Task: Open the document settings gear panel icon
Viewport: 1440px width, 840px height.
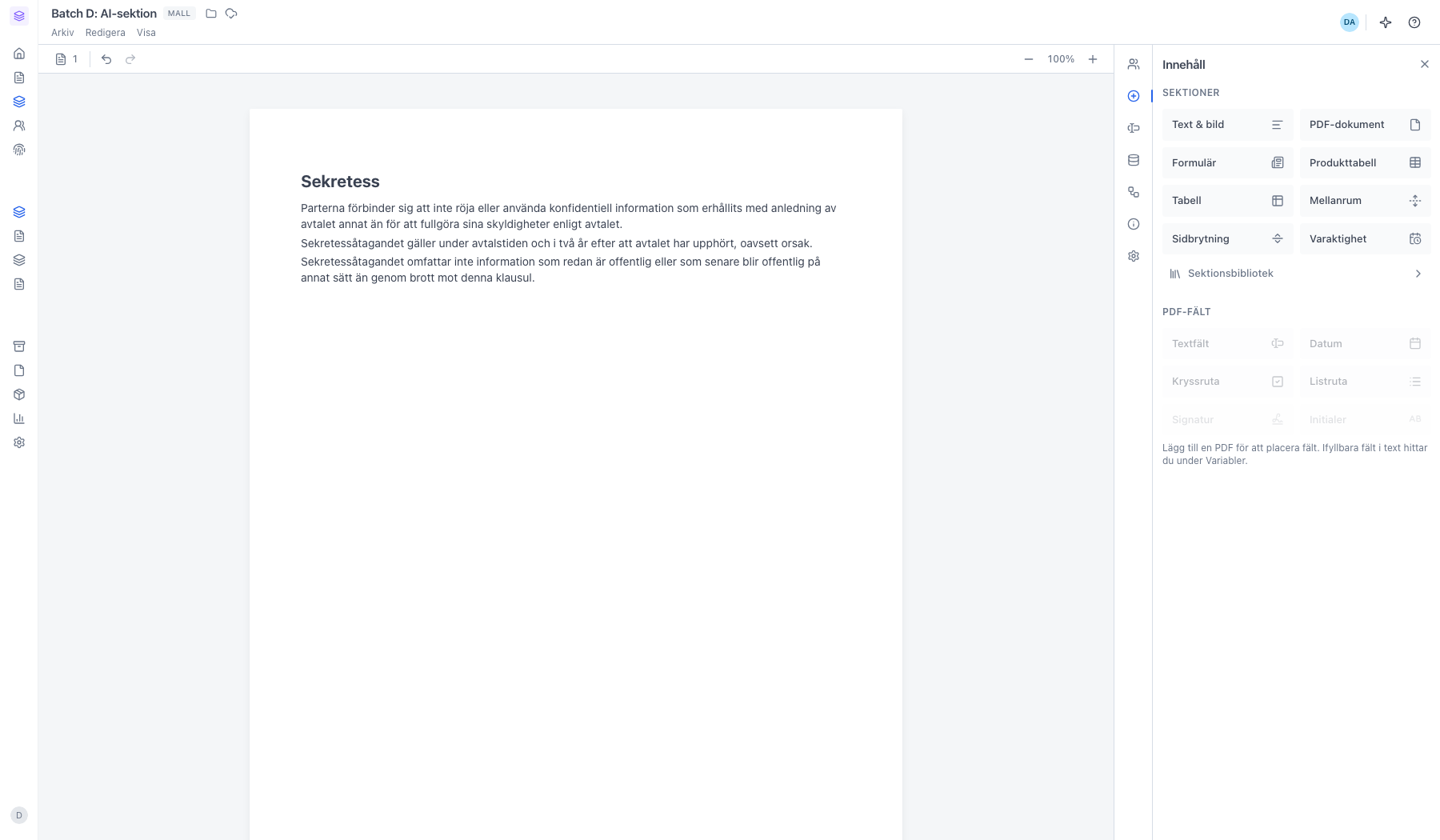Action: click(1134, 256)
